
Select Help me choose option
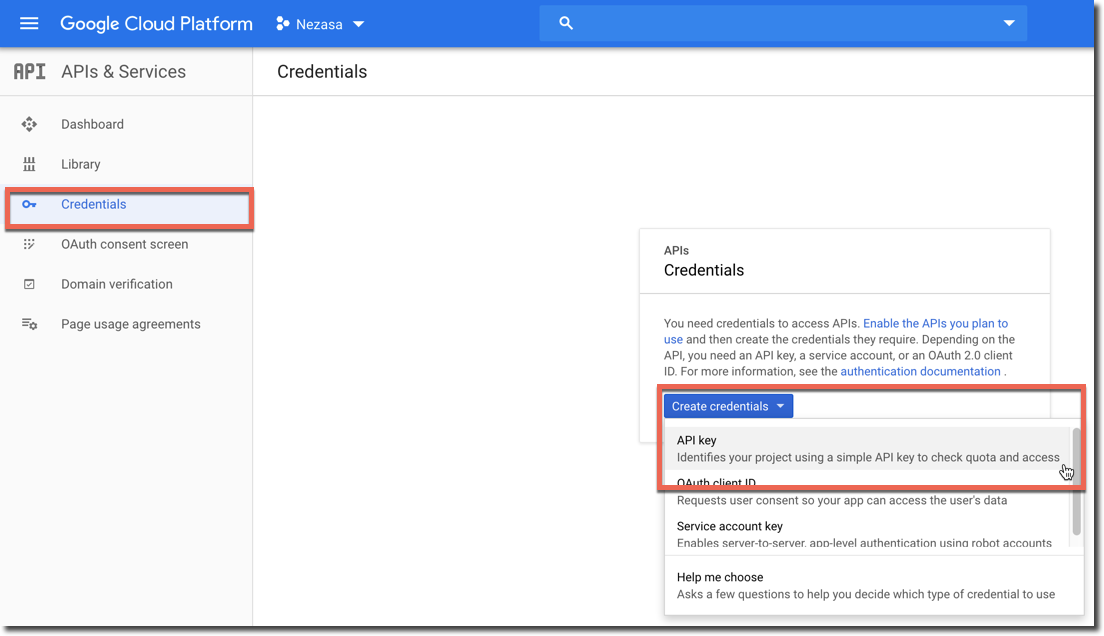[874, 585]
